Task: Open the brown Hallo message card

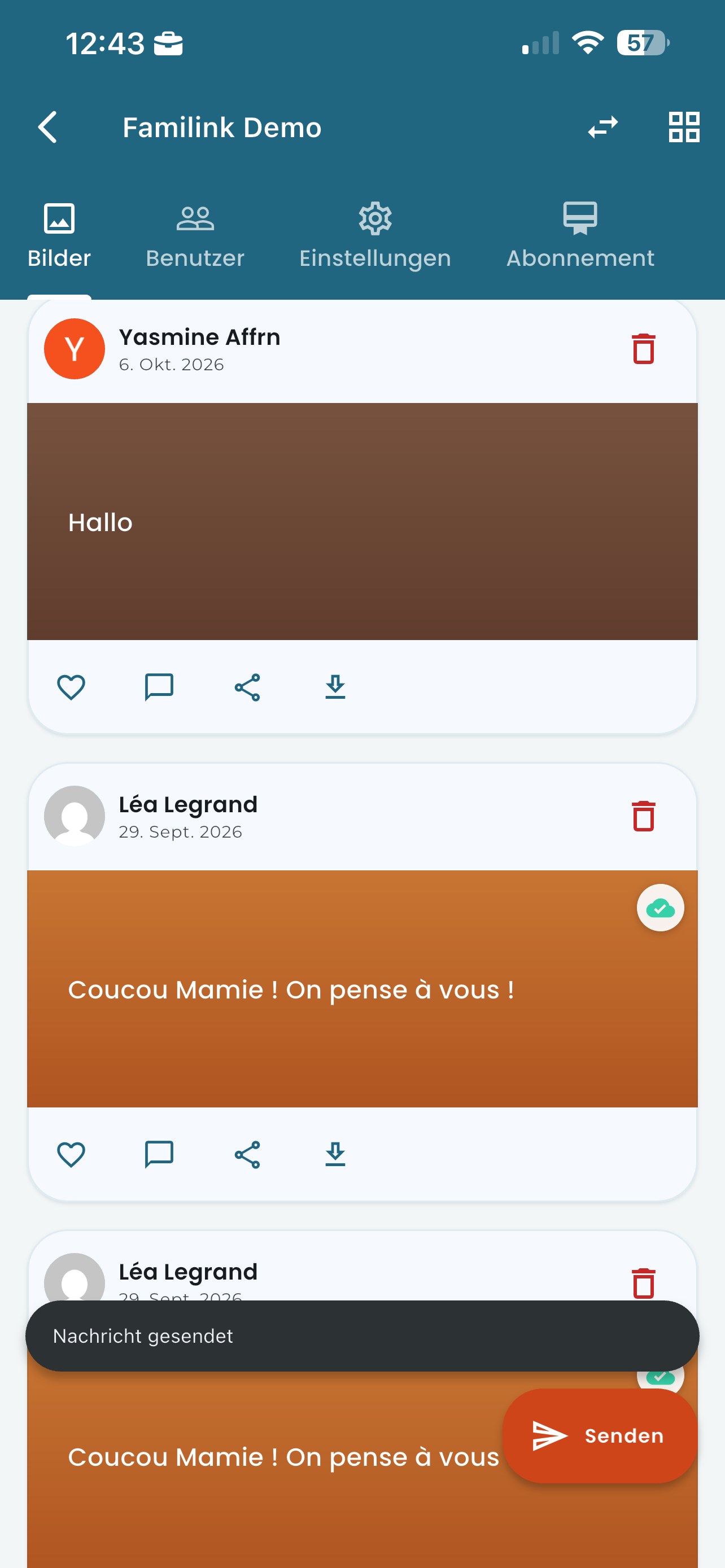Action: tap(362, 522)
